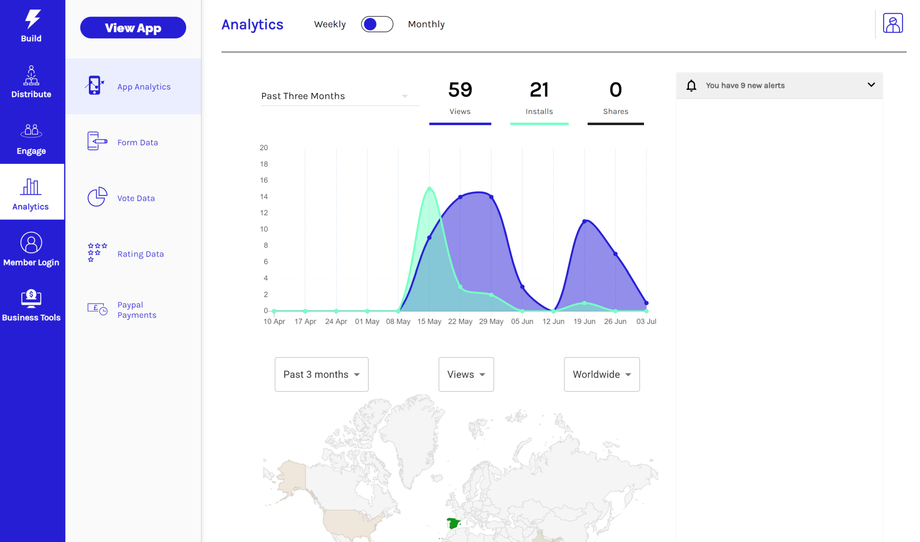Select the Member Login icon
The image size is (920, 542).
point(31,243)
